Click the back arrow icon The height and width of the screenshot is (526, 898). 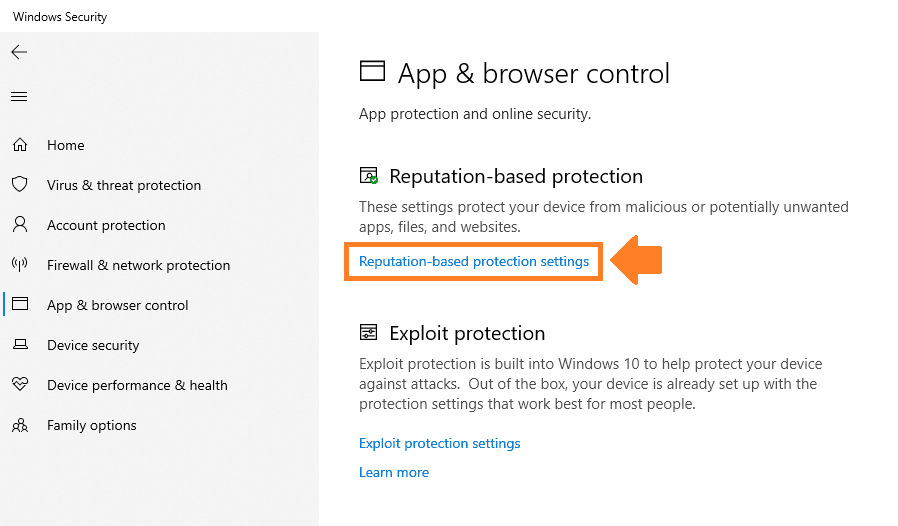point(19,52)
